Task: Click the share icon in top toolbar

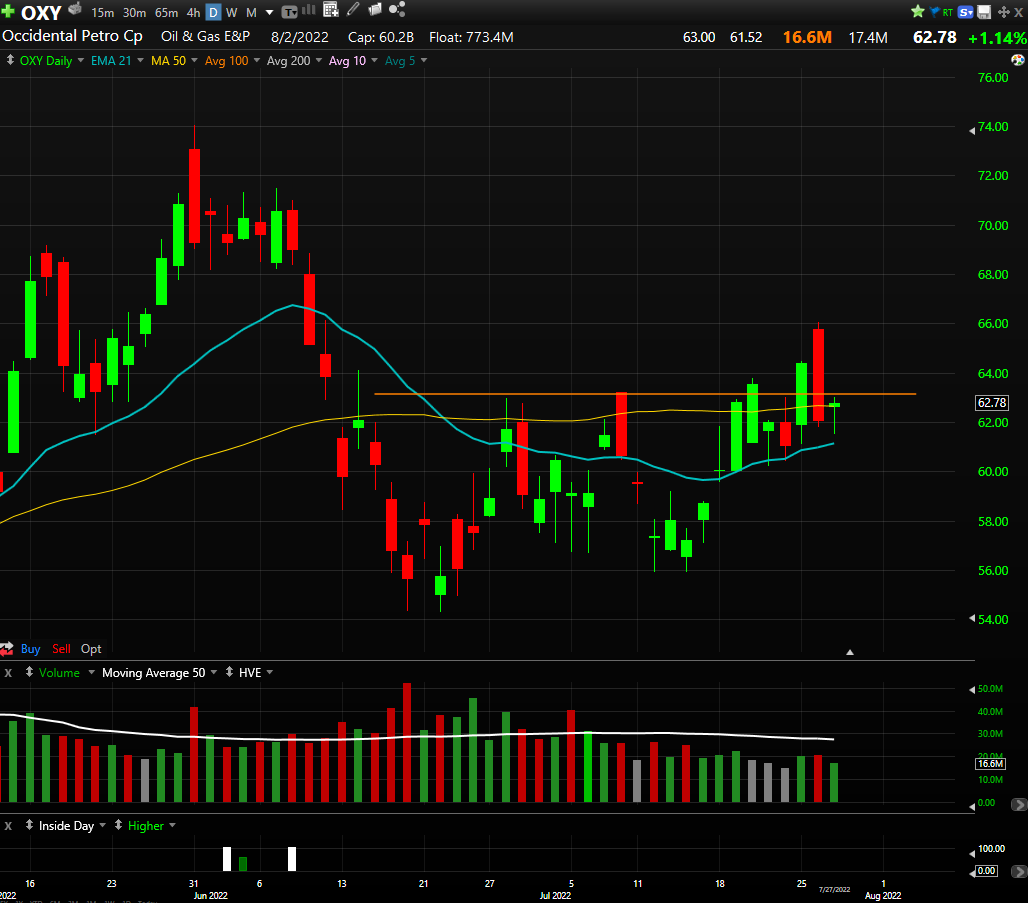Action: coord(397,9)
